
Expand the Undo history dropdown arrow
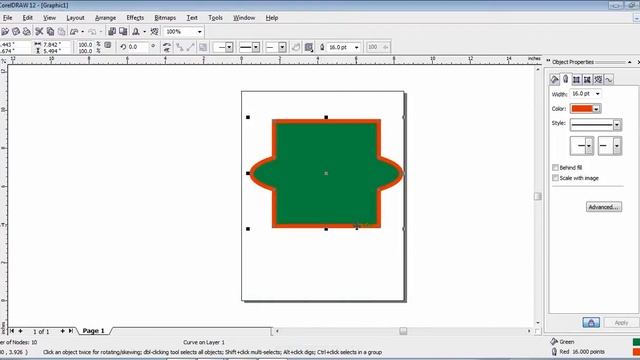[x=82, y=31]
